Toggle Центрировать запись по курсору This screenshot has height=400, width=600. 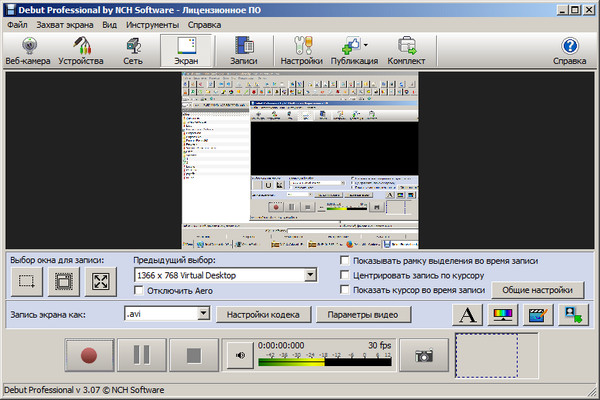(x=345, y=275)
